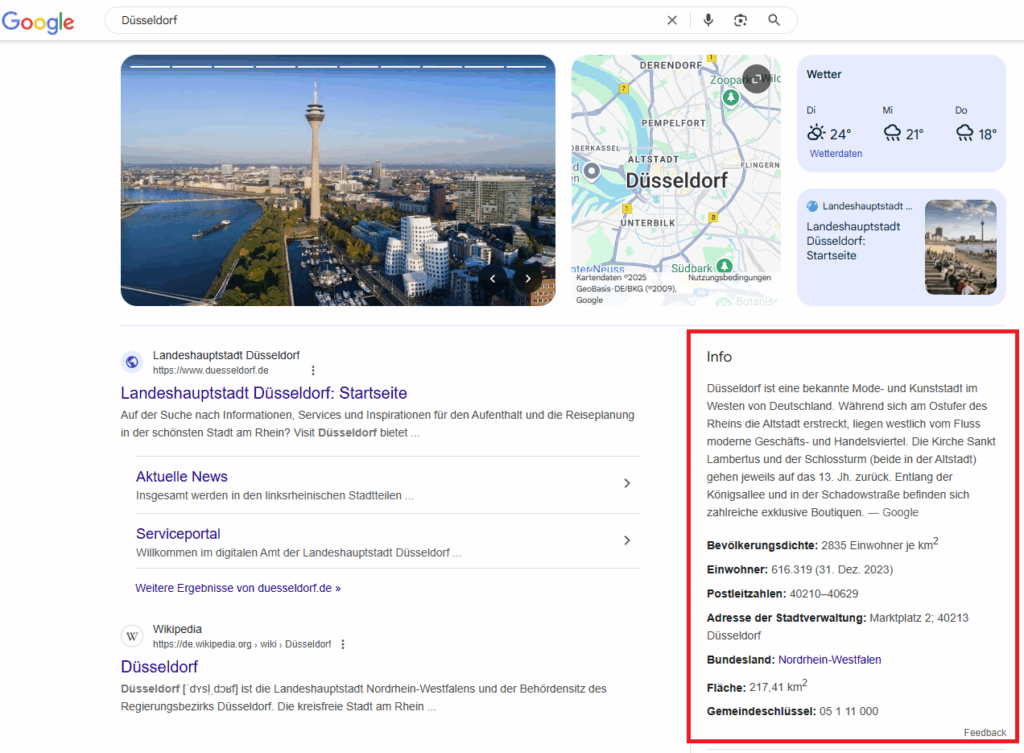
Task: Open more options for the Wikipedia result
Action: click(x=343, y=644)
